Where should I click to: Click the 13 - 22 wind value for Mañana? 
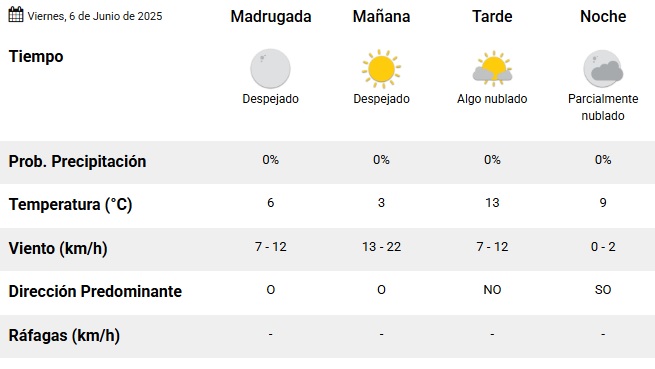(x=381, y=247)
